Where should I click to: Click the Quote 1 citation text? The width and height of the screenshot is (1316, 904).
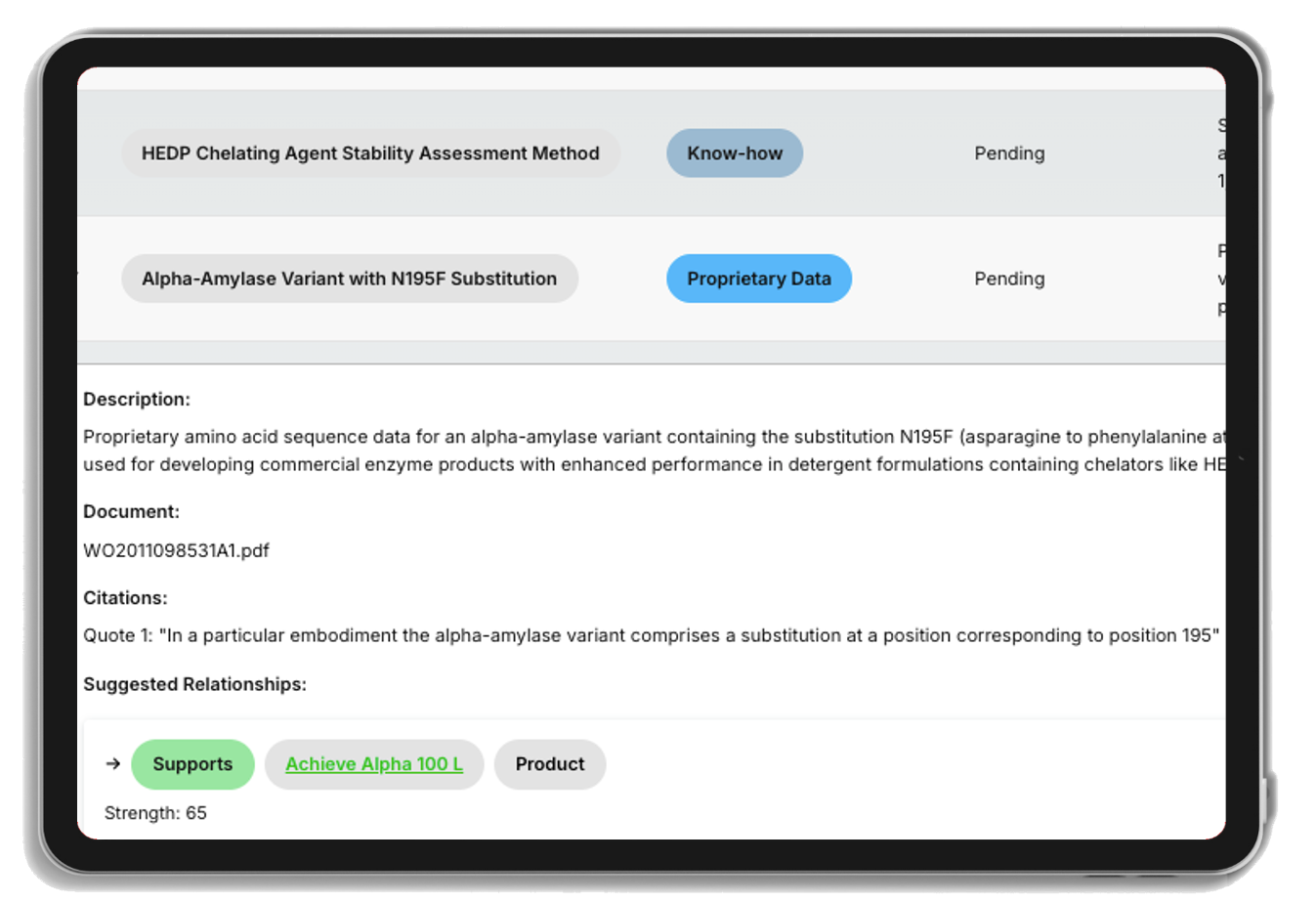[x=651, y=635]
